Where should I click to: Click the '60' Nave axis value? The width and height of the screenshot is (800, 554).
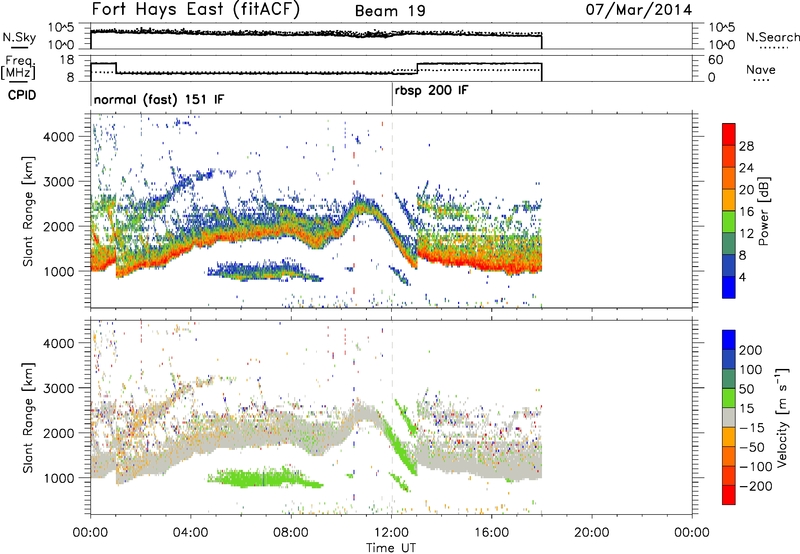coord(716,60)
